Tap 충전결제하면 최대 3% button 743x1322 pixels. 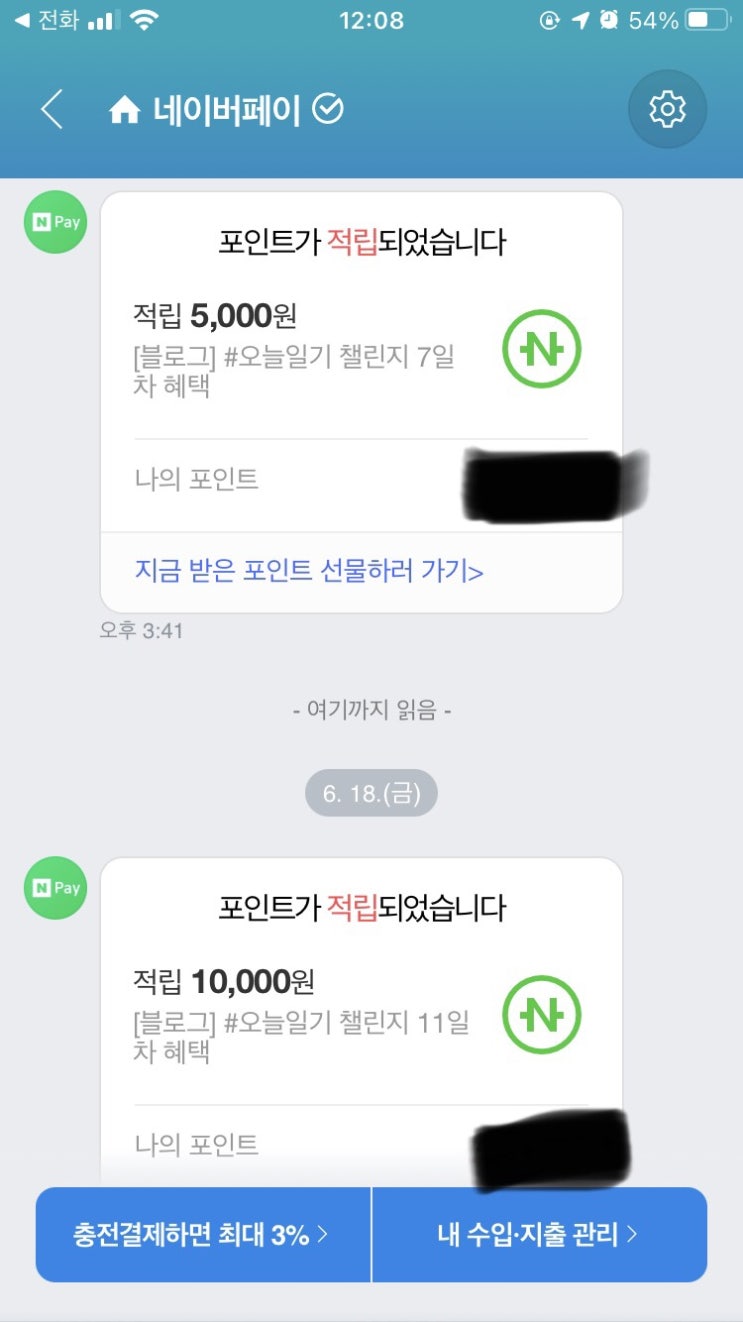[203, 1235]
